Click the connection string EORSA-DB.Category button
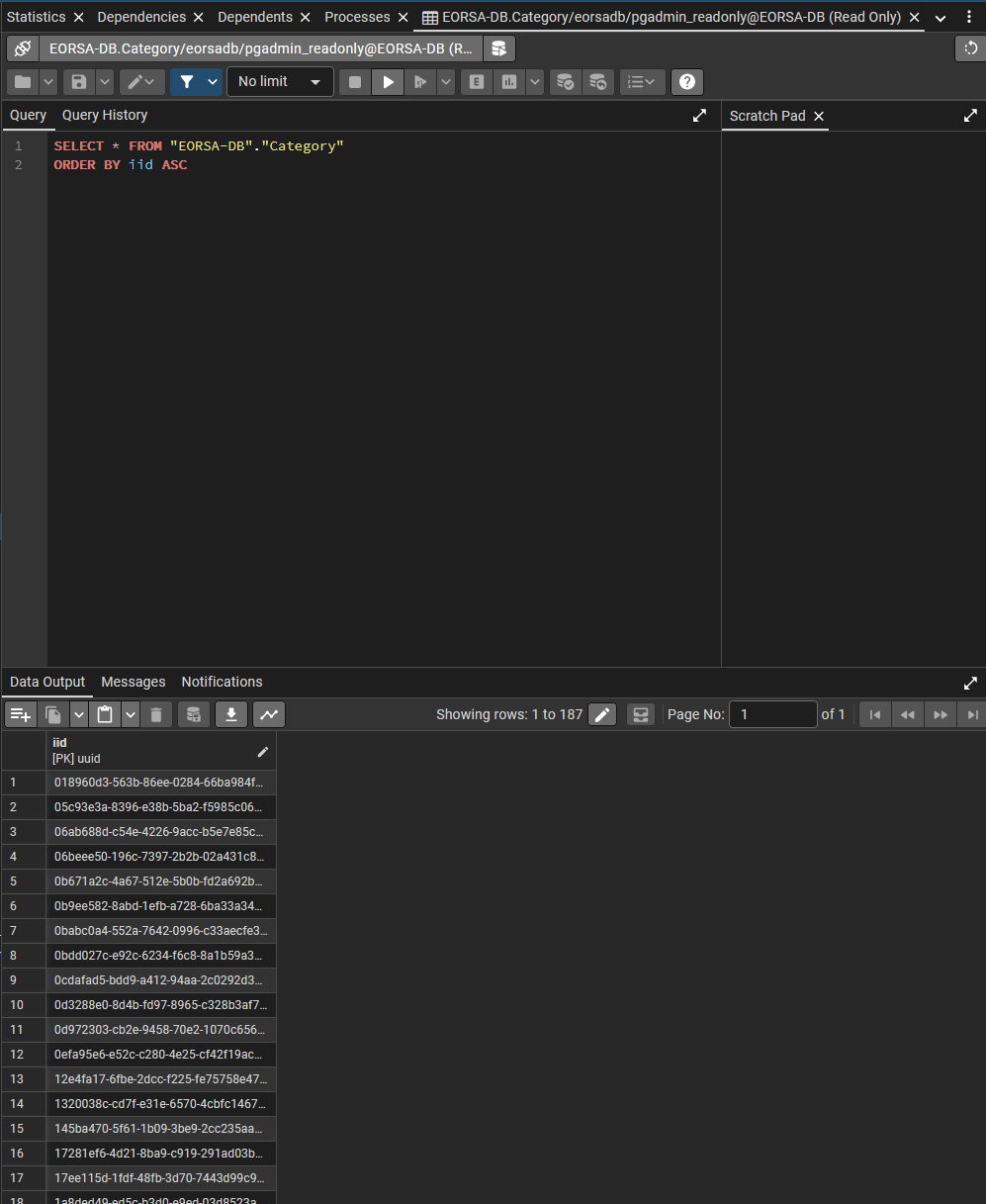 tap(261, 48)
